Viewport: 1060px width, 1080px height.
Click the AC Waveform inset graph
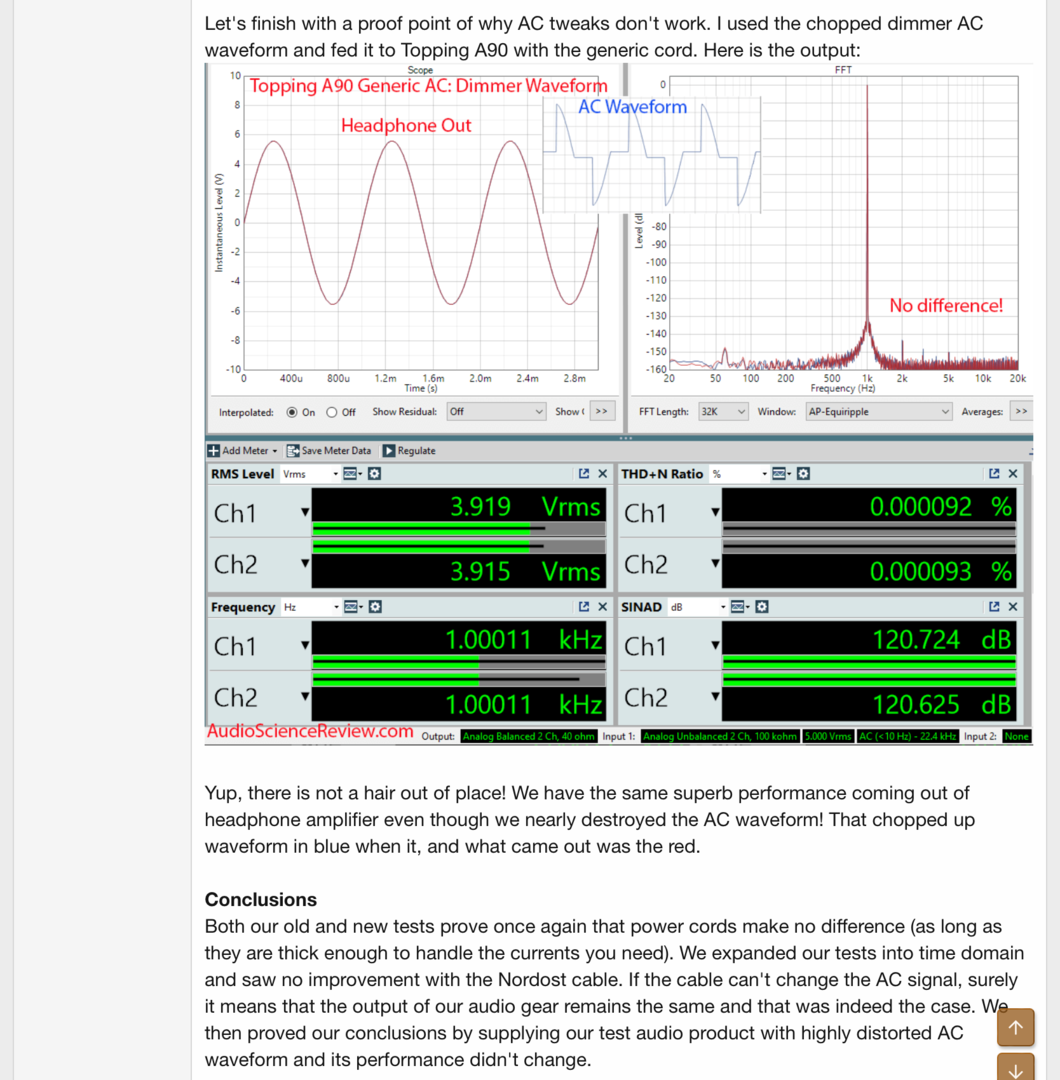pyautogui.click(x=652, y=154)
